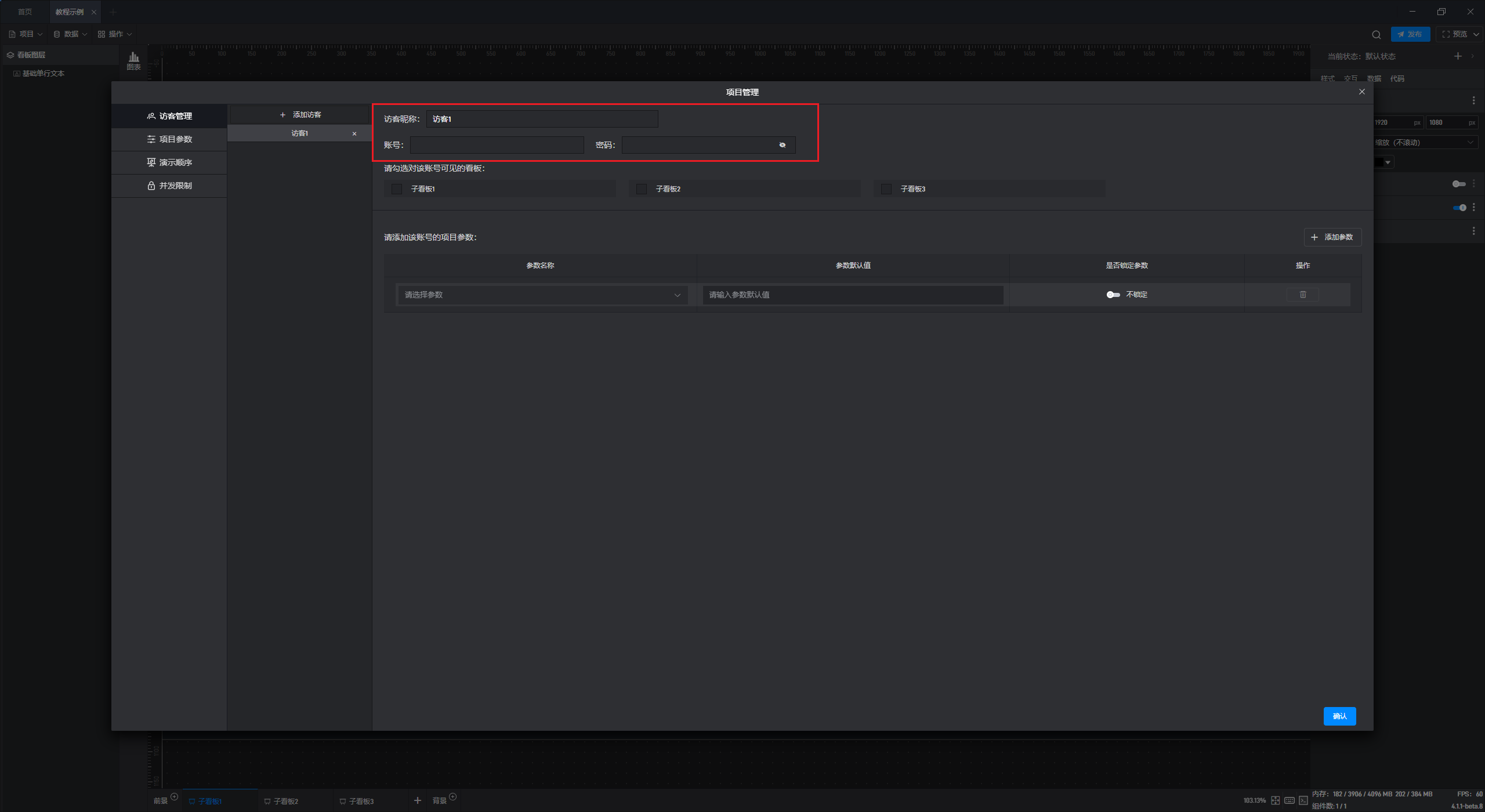Screen dimensions: 1485x812
Task: Toggle password visibility eye icon
Action: pos(783,145)
